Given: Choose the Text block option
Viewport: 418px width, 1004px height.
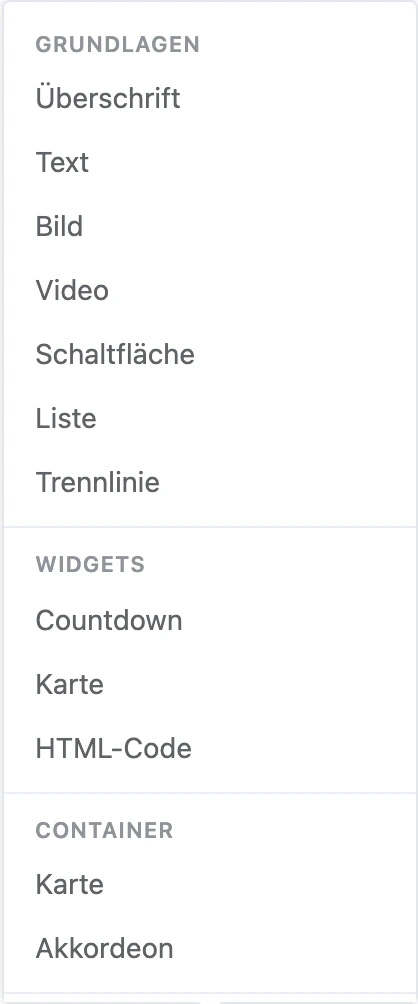Looking at the screenshot, I should [x=210, y=163].
